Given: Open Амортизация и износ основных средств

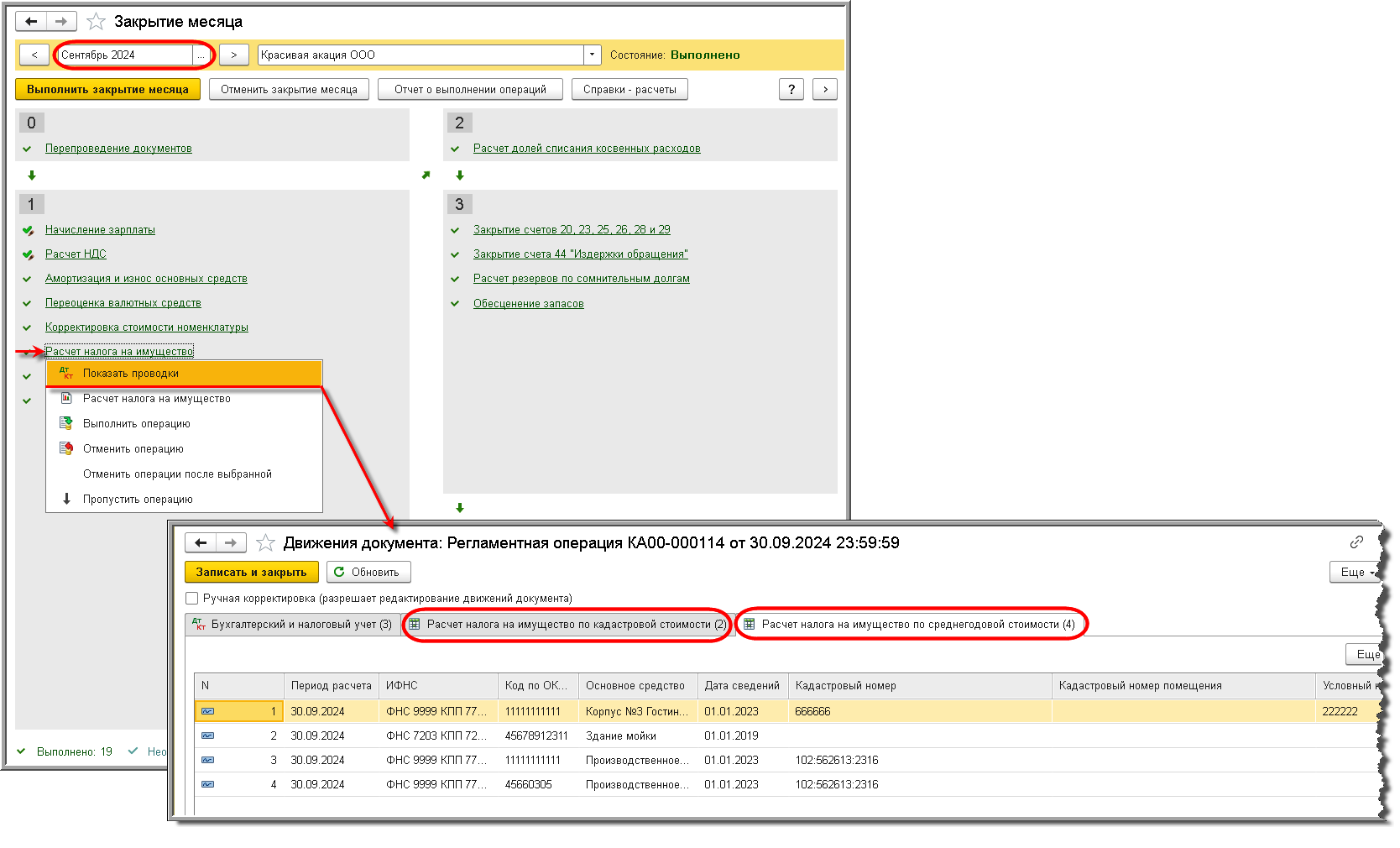Looking at the screenshot, I should point(146,279).
